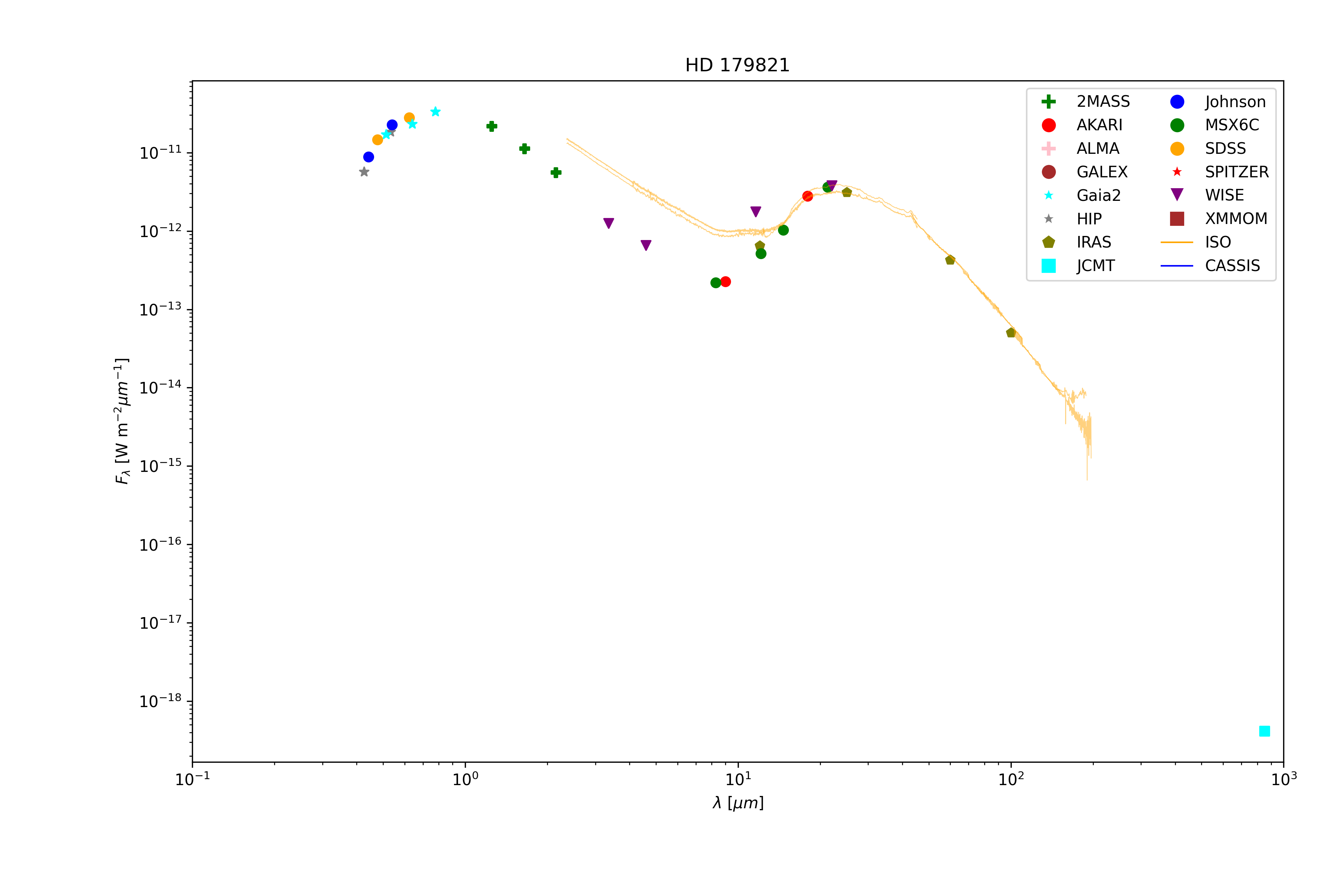Click the orange ISO line legend sample

tap(1177, 242)
